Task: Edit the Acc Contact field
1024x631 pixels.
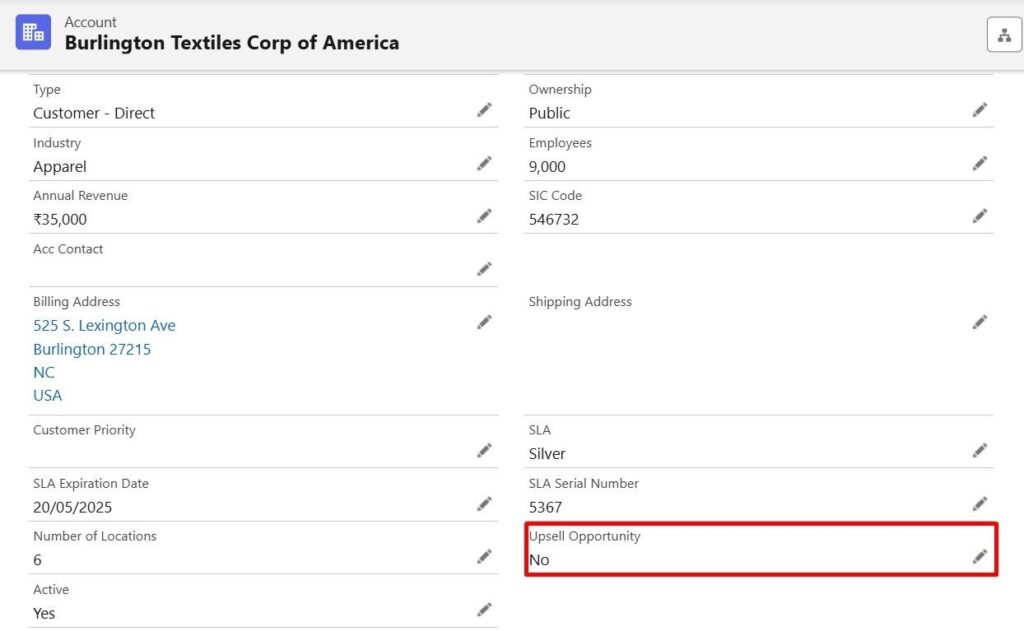Action: (x=484, y=269)
